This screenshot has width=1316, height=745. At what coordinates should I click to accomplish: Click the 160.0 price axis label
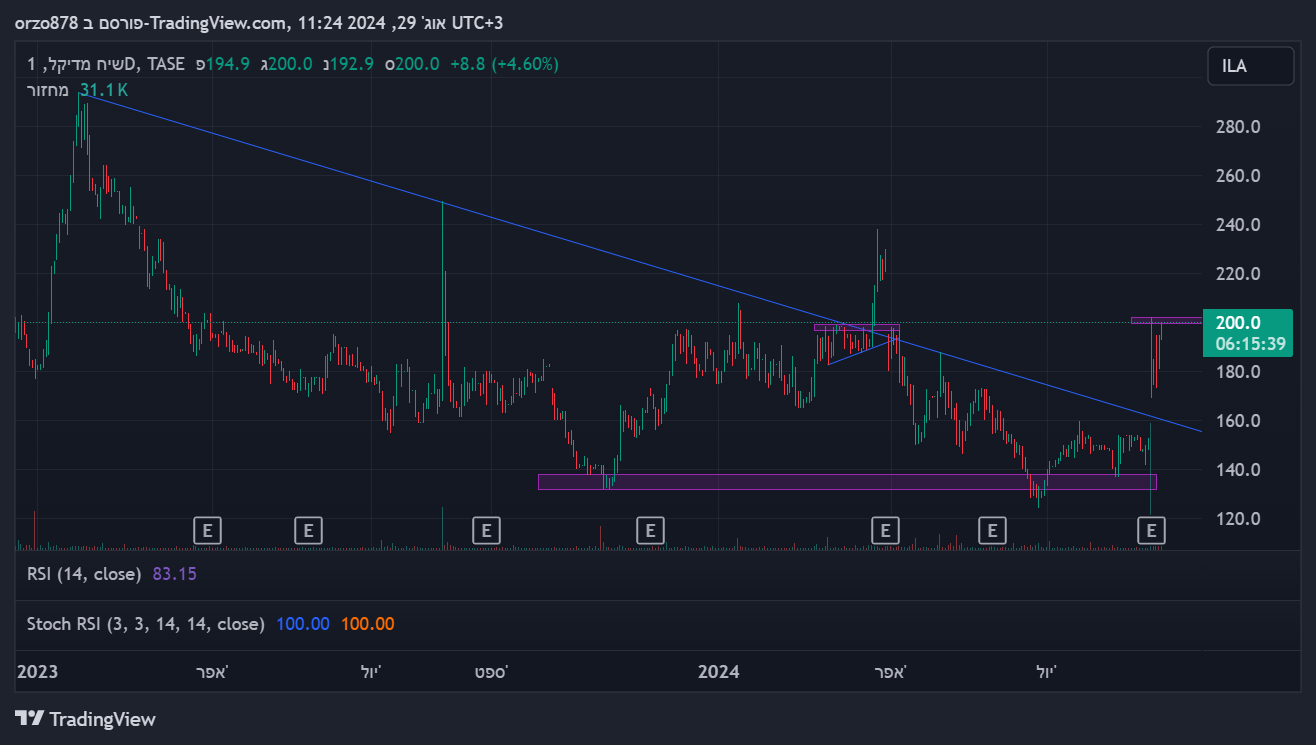1238,421
